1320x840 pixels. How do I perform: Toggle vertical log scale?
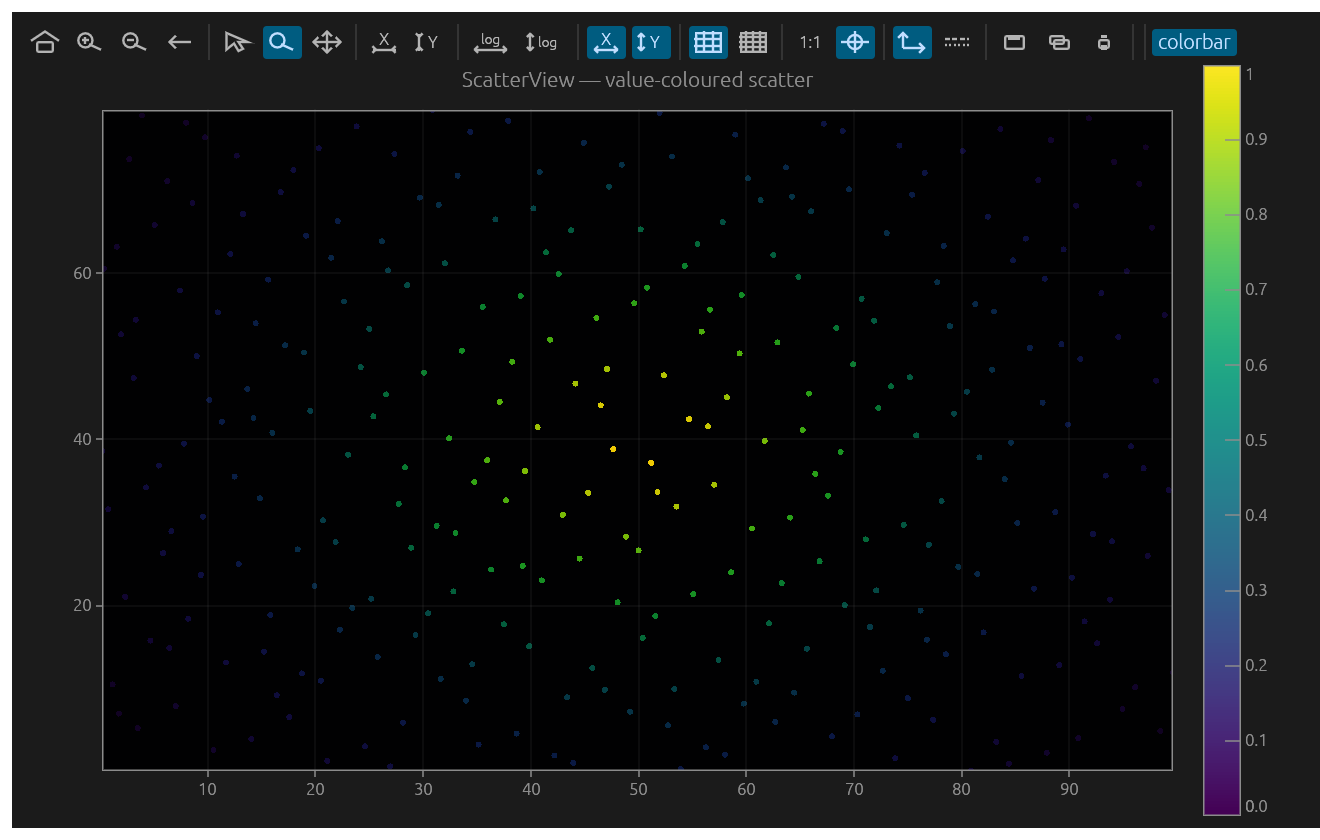coord(541,42)
